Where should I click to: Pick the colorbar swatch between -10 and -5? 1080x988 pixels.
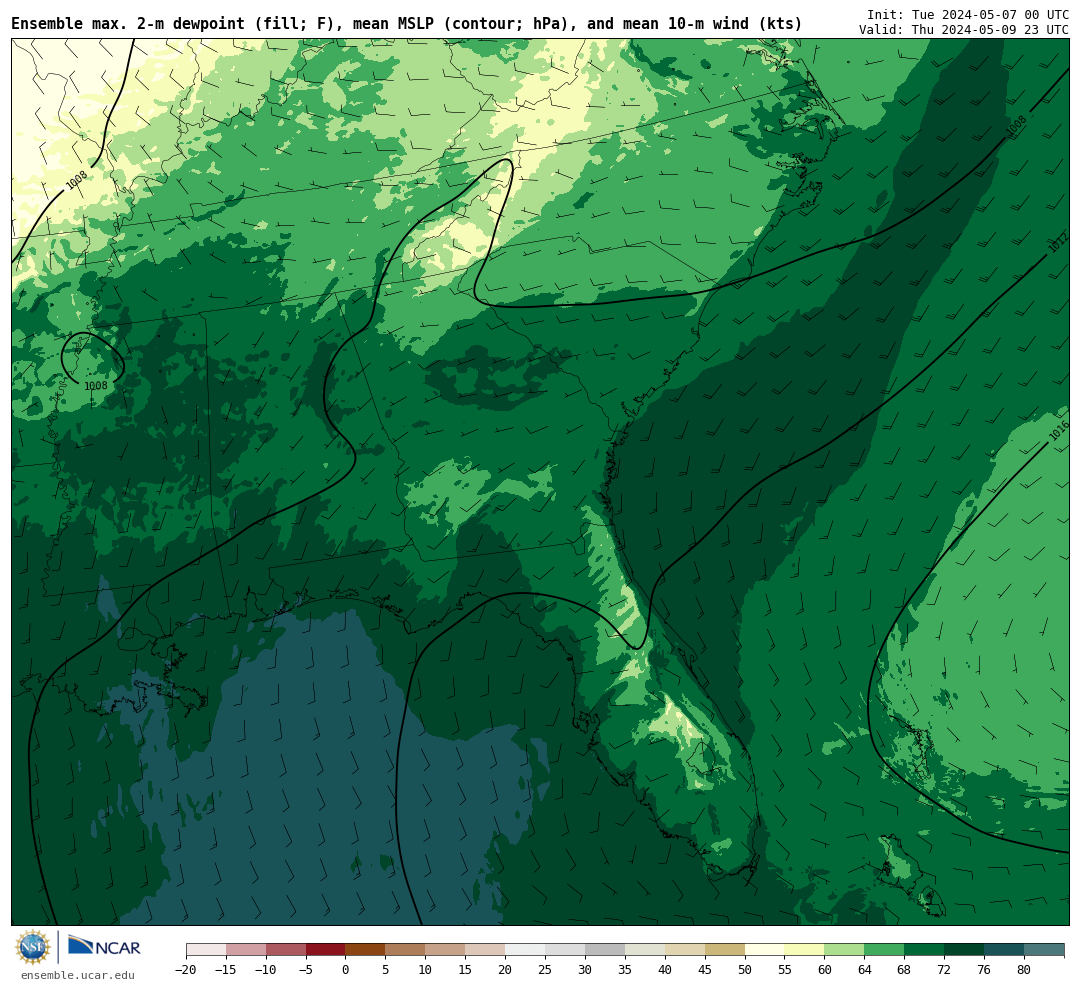pos(286,950)
